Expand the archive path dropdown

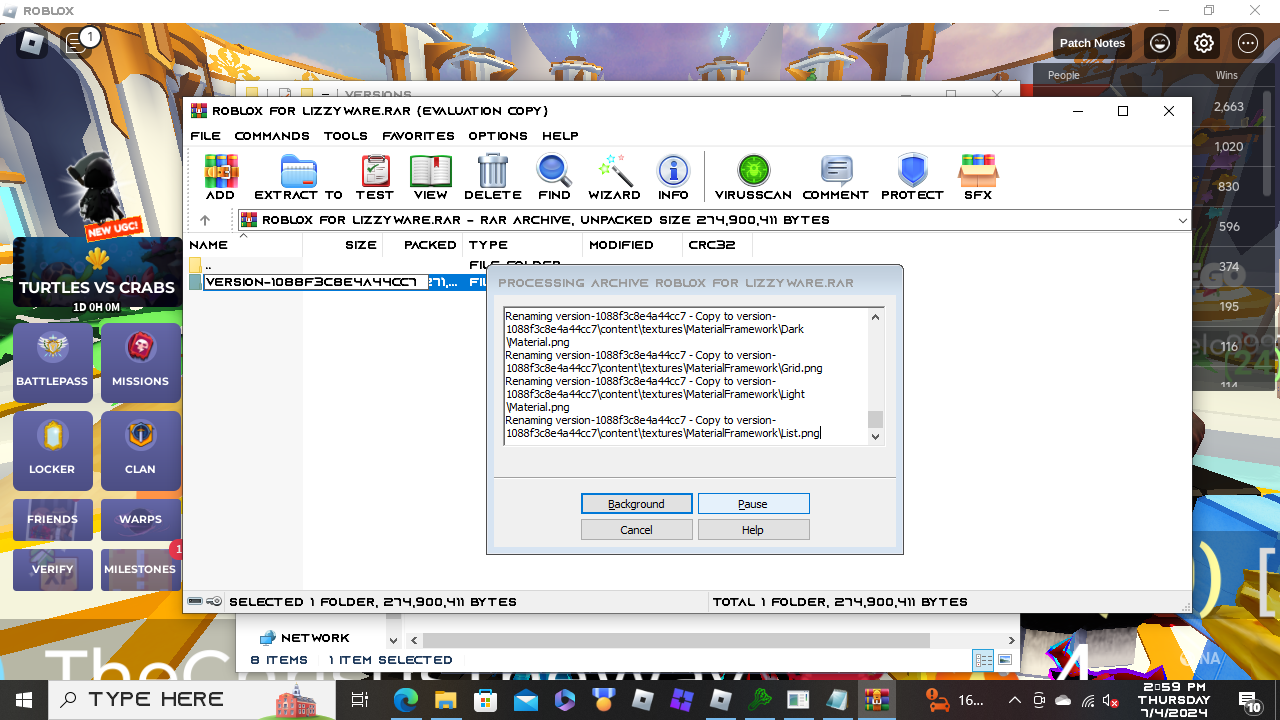[x=1182, y=220]
